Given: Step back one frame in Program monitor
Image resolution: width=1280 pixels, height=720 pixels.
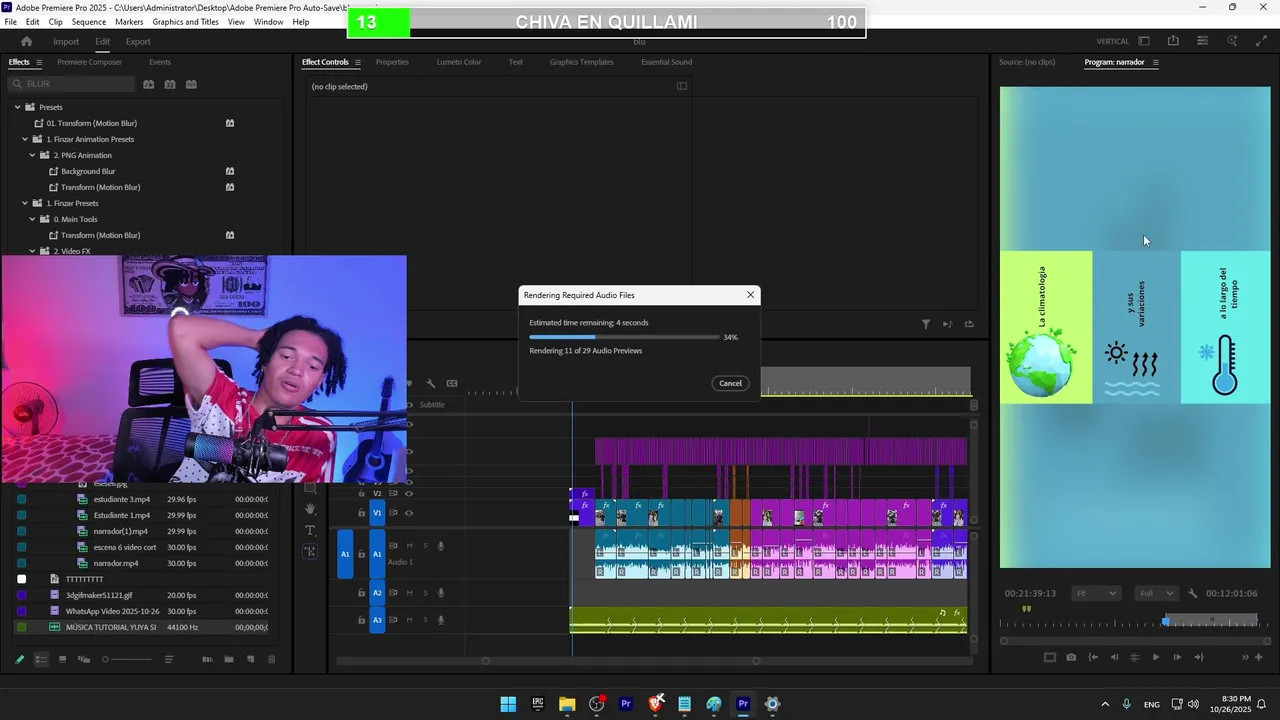Looking at the screenshot, I should click(1114, 657).
